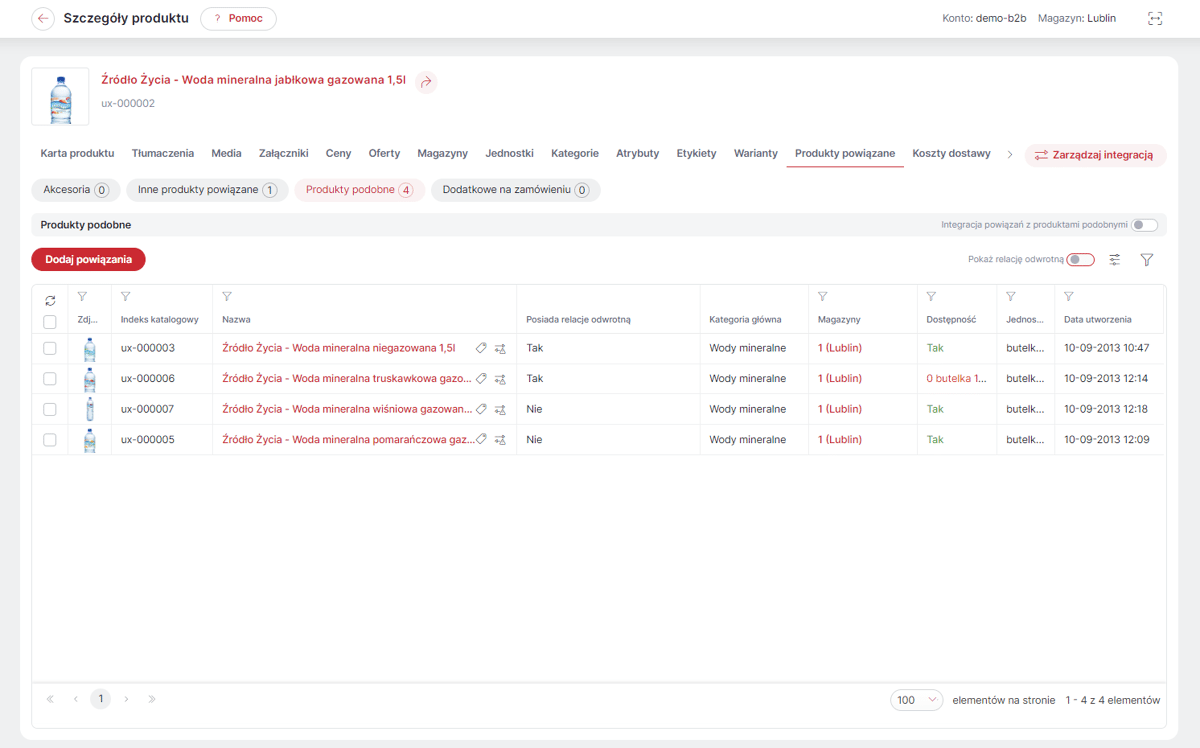Click the date 10-09-2013 12:18

1106,409
